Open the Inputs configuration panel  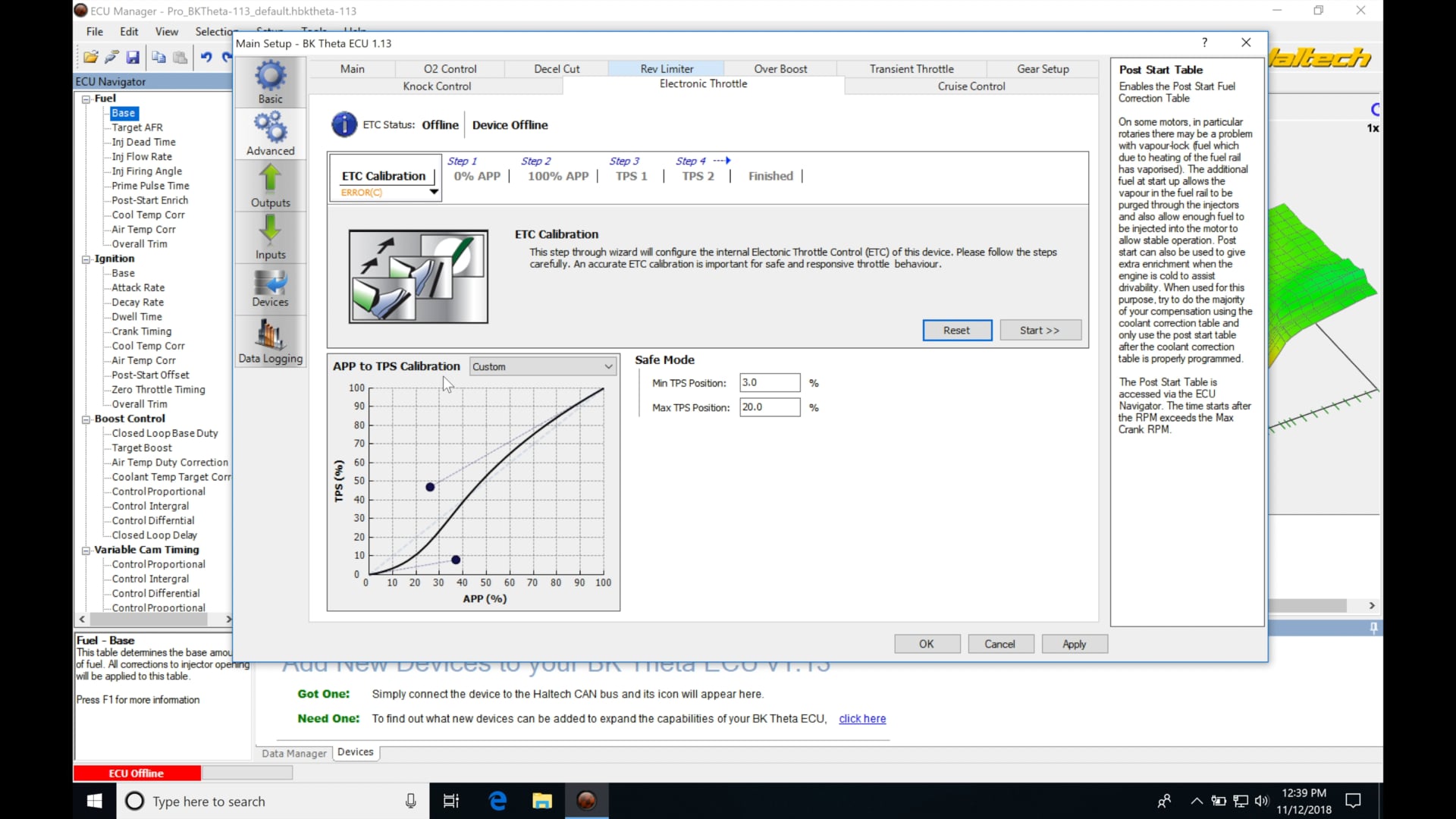pyautogui.click(x=270, y=237)
